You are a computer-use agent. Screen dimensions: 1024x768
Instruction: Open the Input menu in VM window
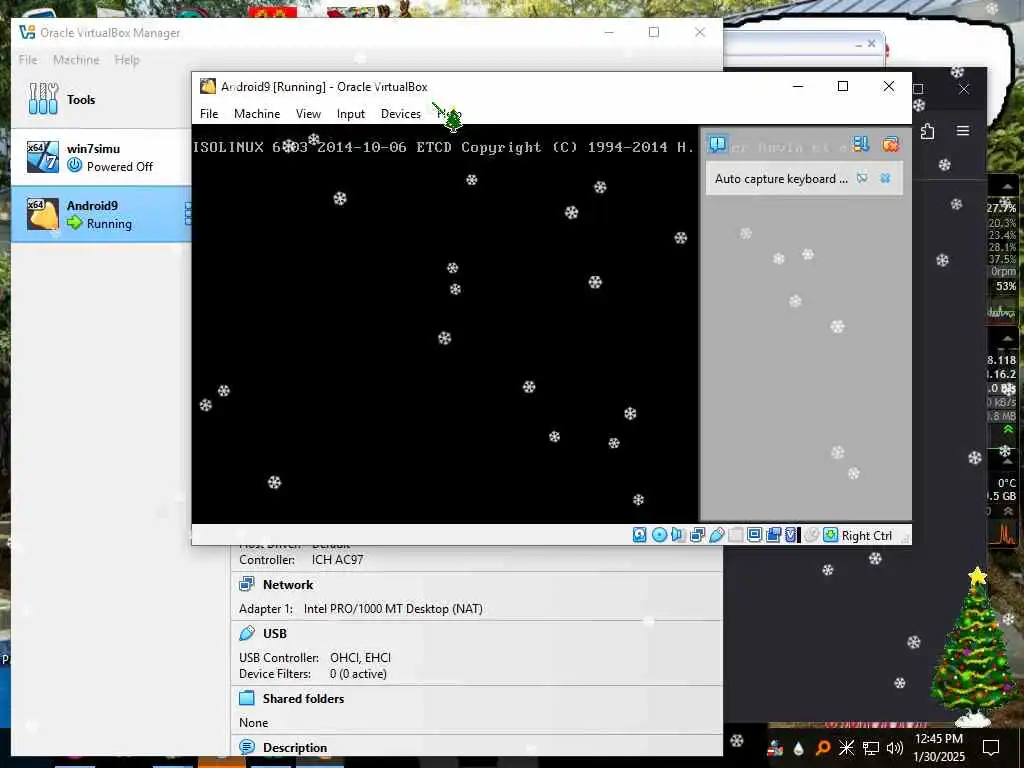[x=351, y=114]
